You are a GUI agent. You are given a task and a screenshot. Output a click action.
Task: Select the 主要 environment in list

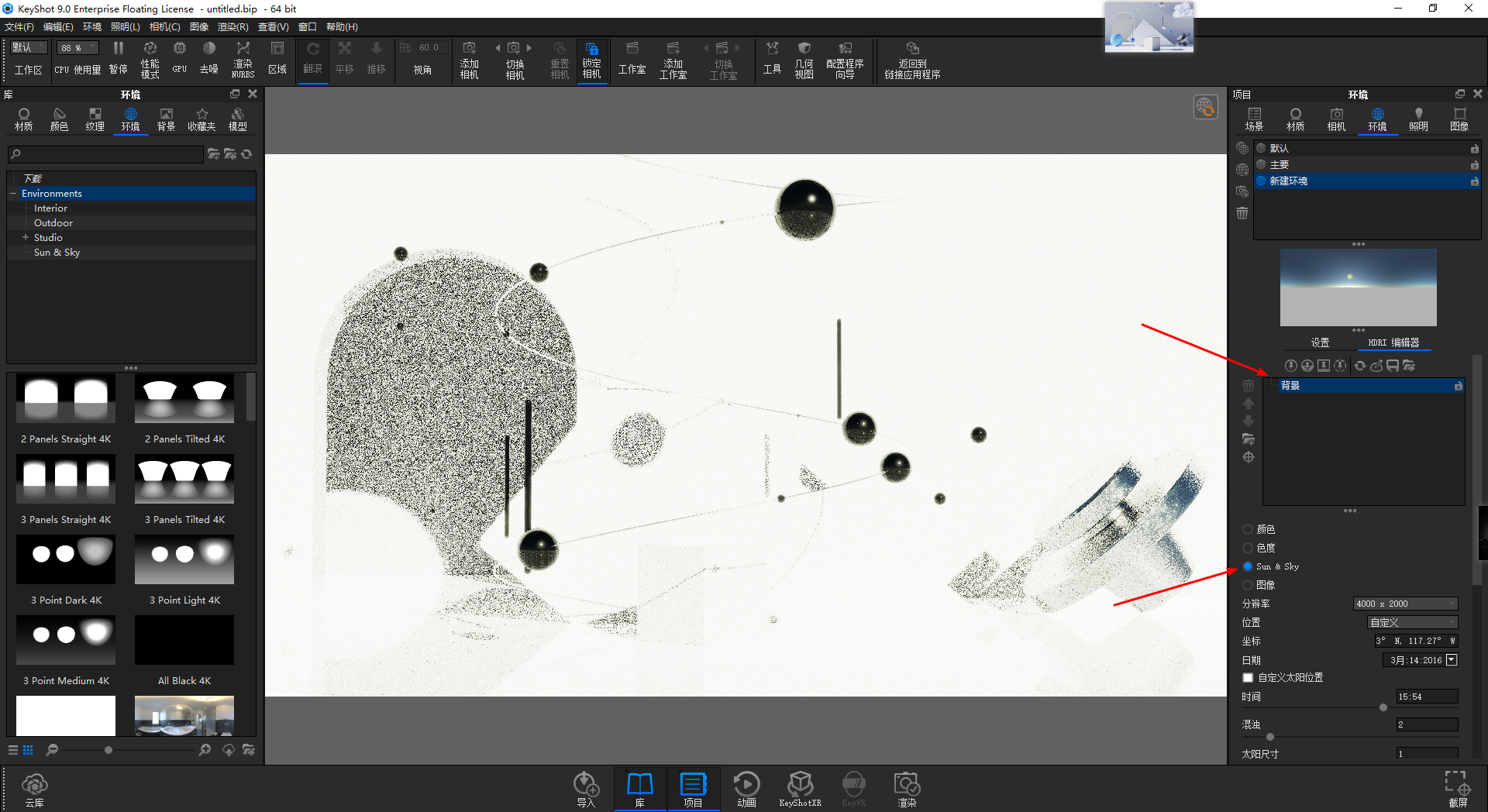pos(1367,165)
